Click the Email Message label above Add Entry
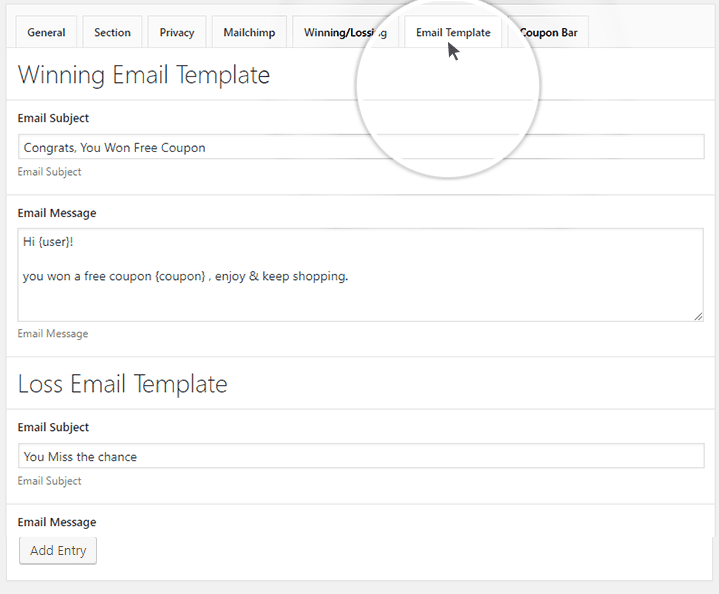719x594 pixels. coord(57,522)
